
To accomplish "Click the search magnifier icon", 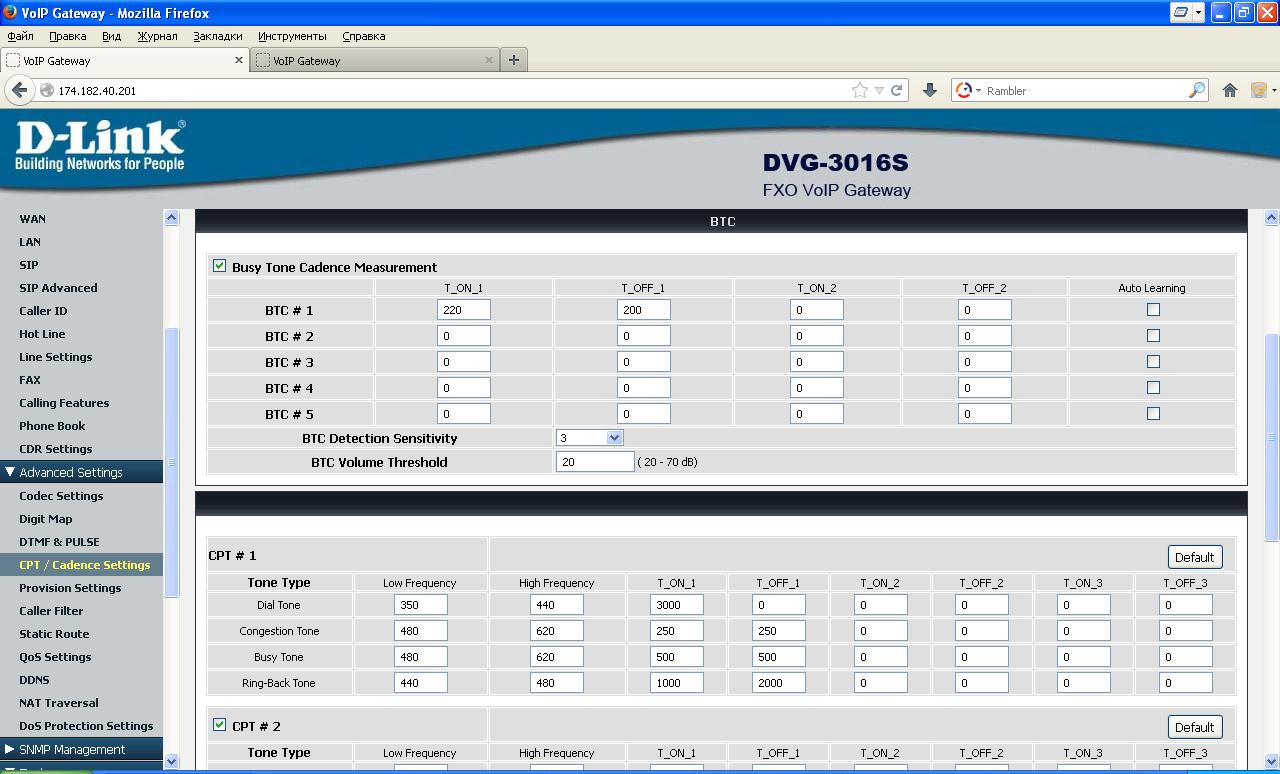I will pyautogui.click(x=1196, y=90).
